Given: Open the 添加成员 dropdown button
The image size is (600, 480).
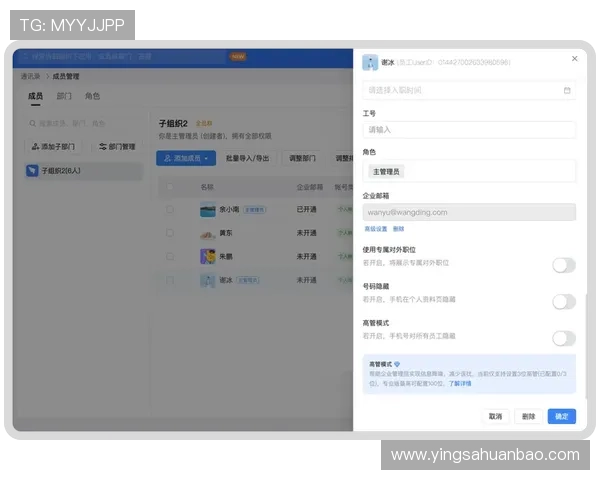Looking at the screenshot, I should click(186, 158).
